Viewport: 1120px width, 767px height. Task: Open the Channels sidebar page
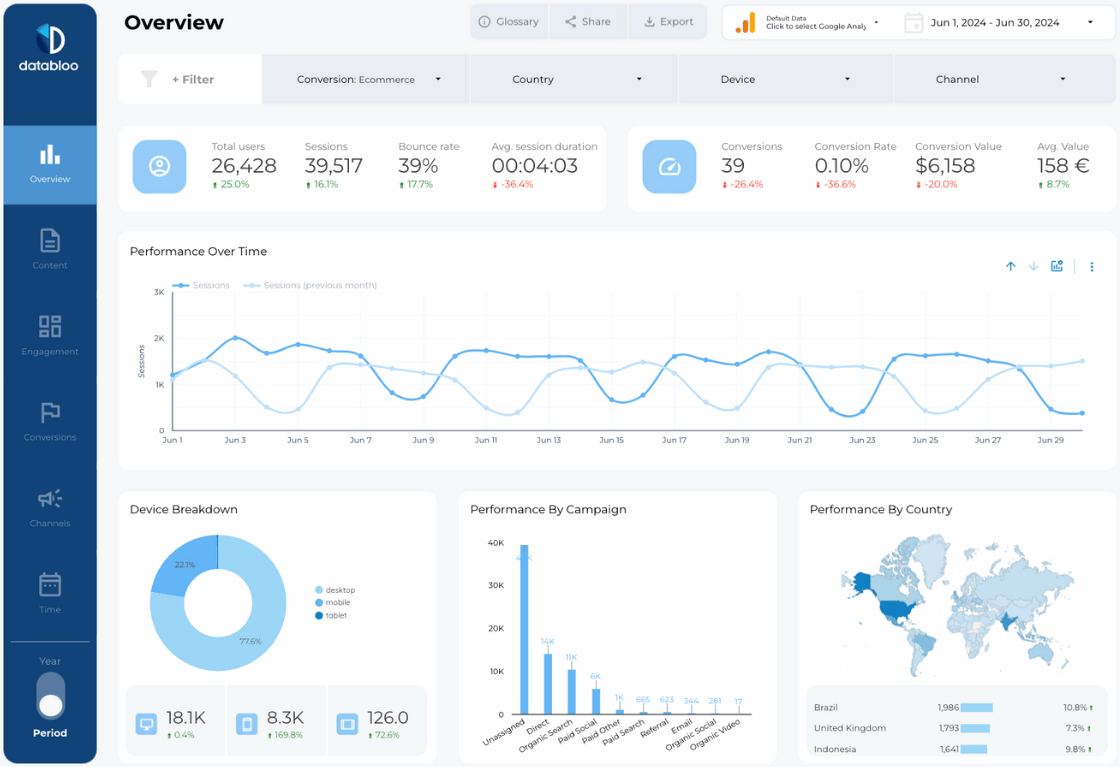click(50, 508)
